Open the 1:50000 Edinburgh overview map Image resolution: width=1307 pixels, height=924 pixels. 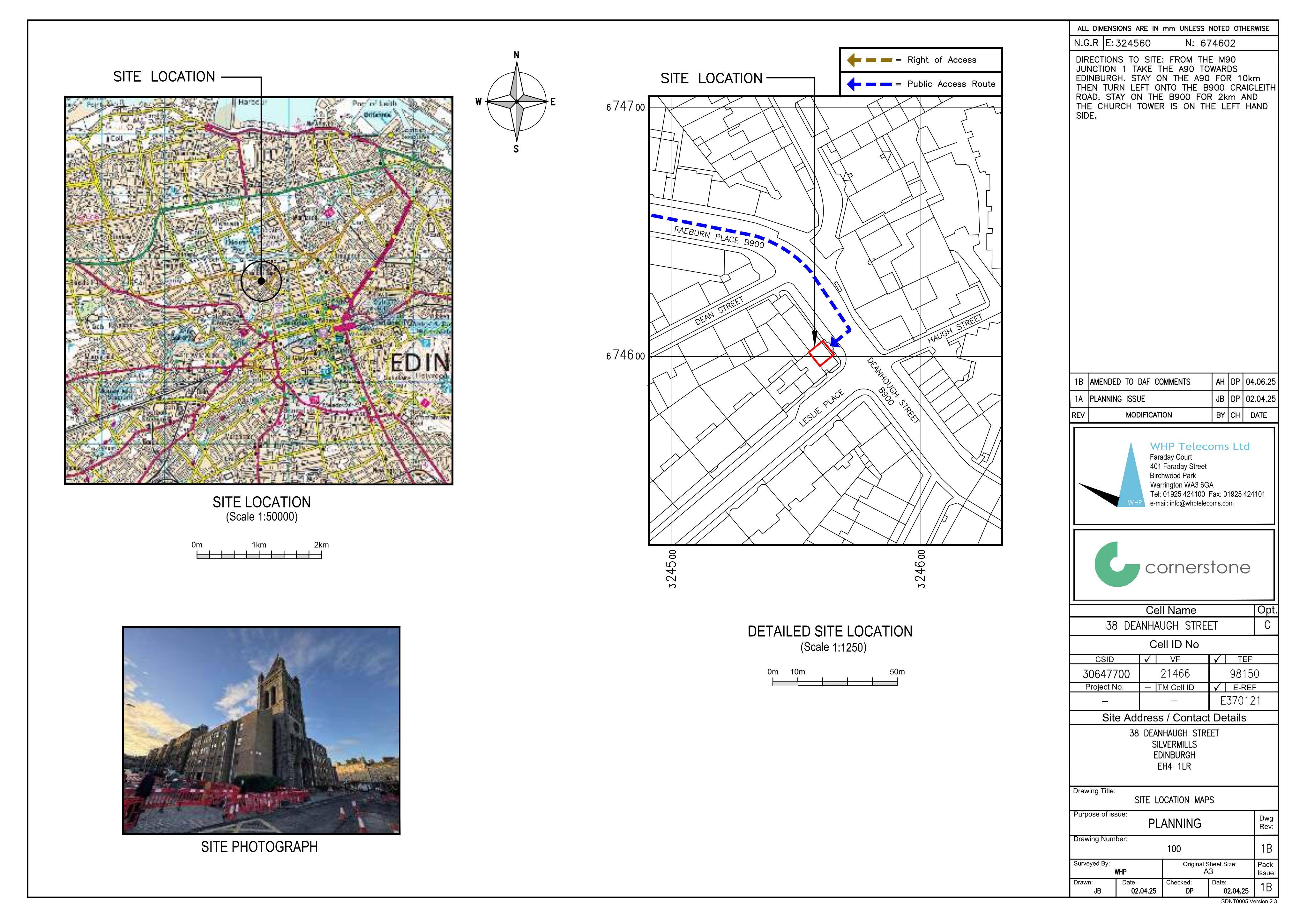coord(259,291)
